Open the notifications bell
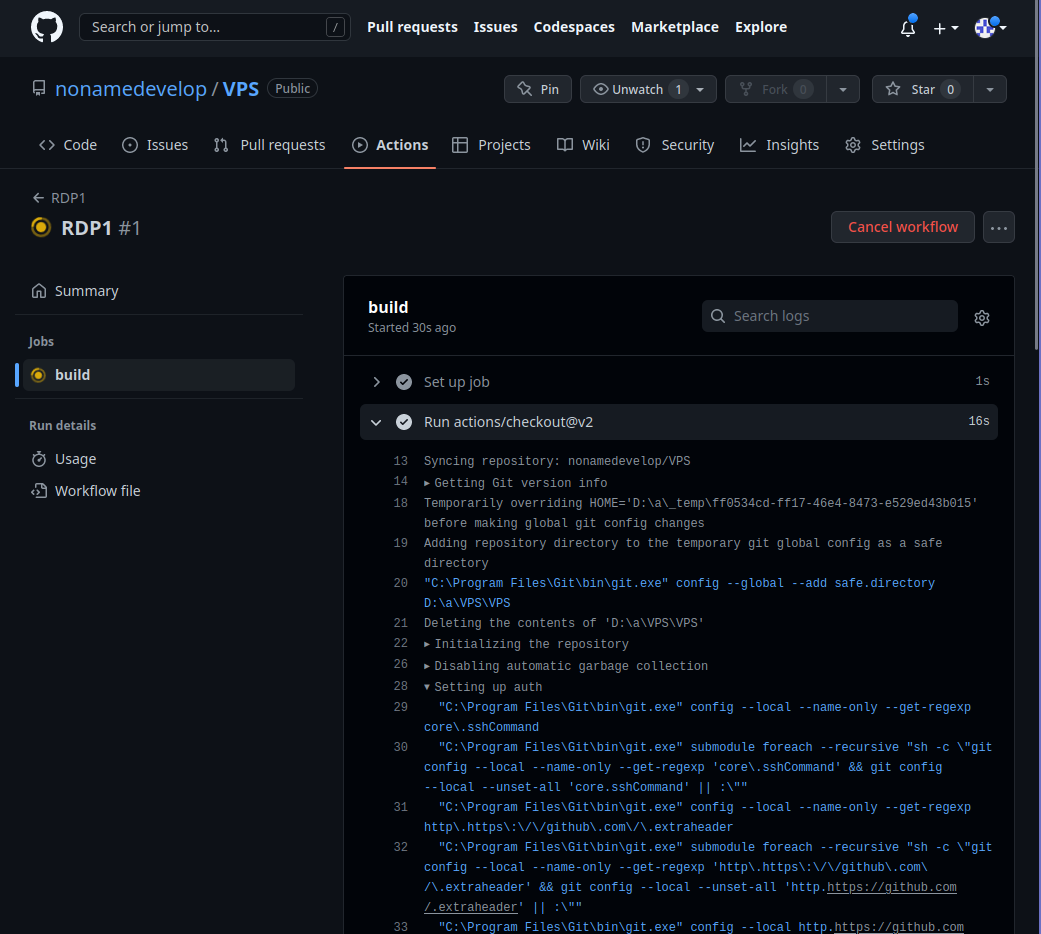Image resolution: width=1041 pixels, height=934 pixels. pos(908,28)
